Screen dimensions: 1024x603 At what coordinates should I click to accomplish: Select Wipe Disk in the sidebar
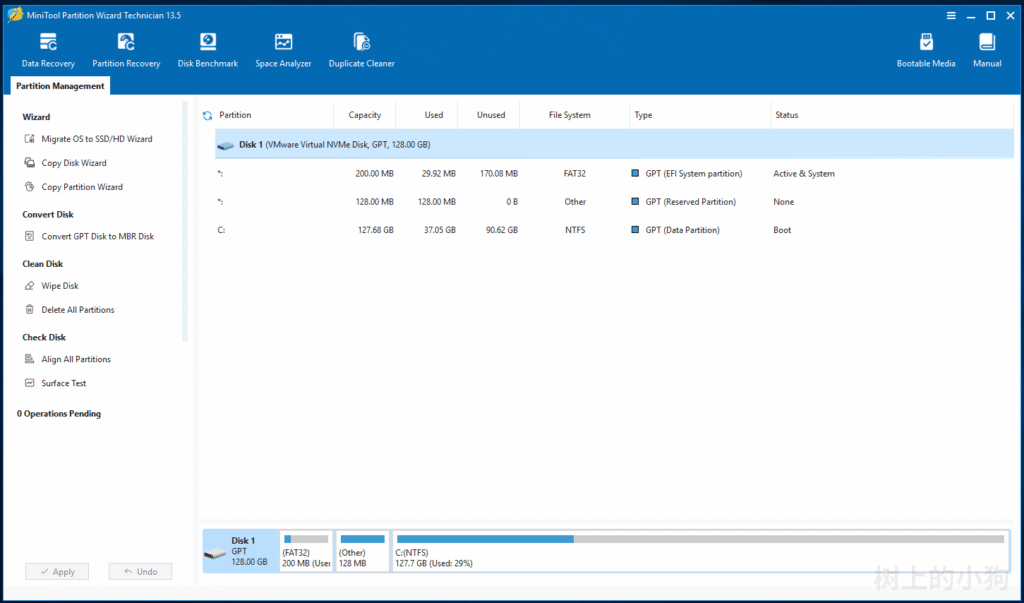[x=59, y=286]
